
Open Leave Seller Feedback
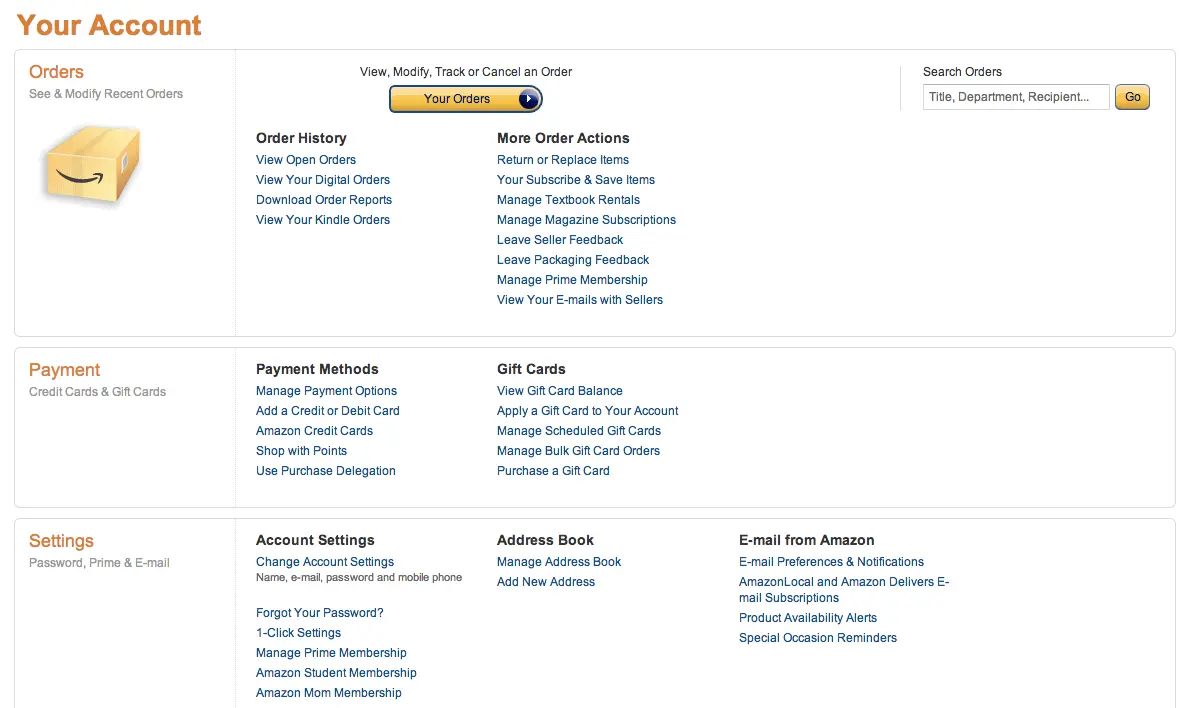pos(559,239)
